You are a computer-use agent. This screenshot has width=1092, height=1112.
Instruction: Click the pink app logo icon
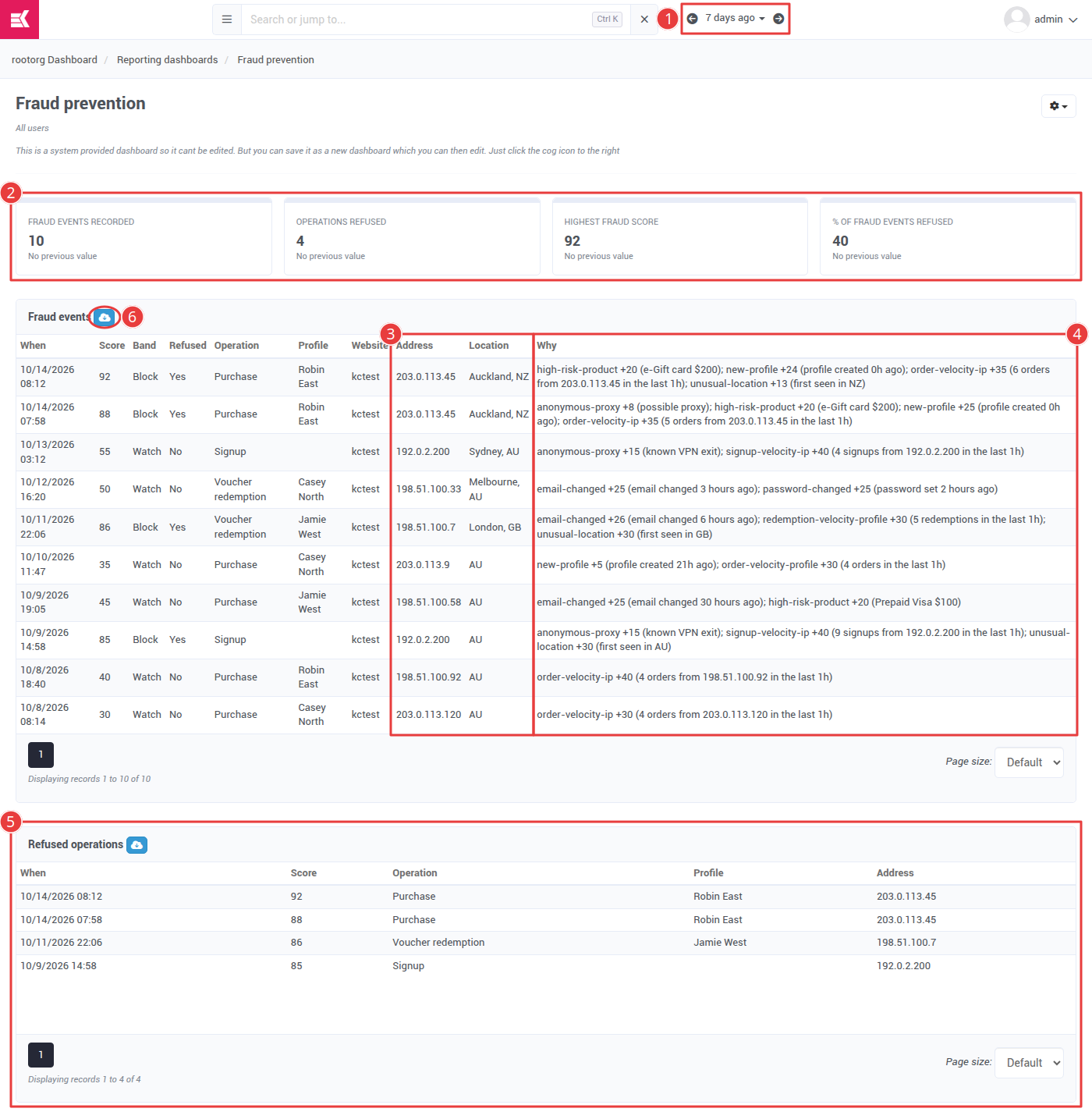tap(19, 20)
